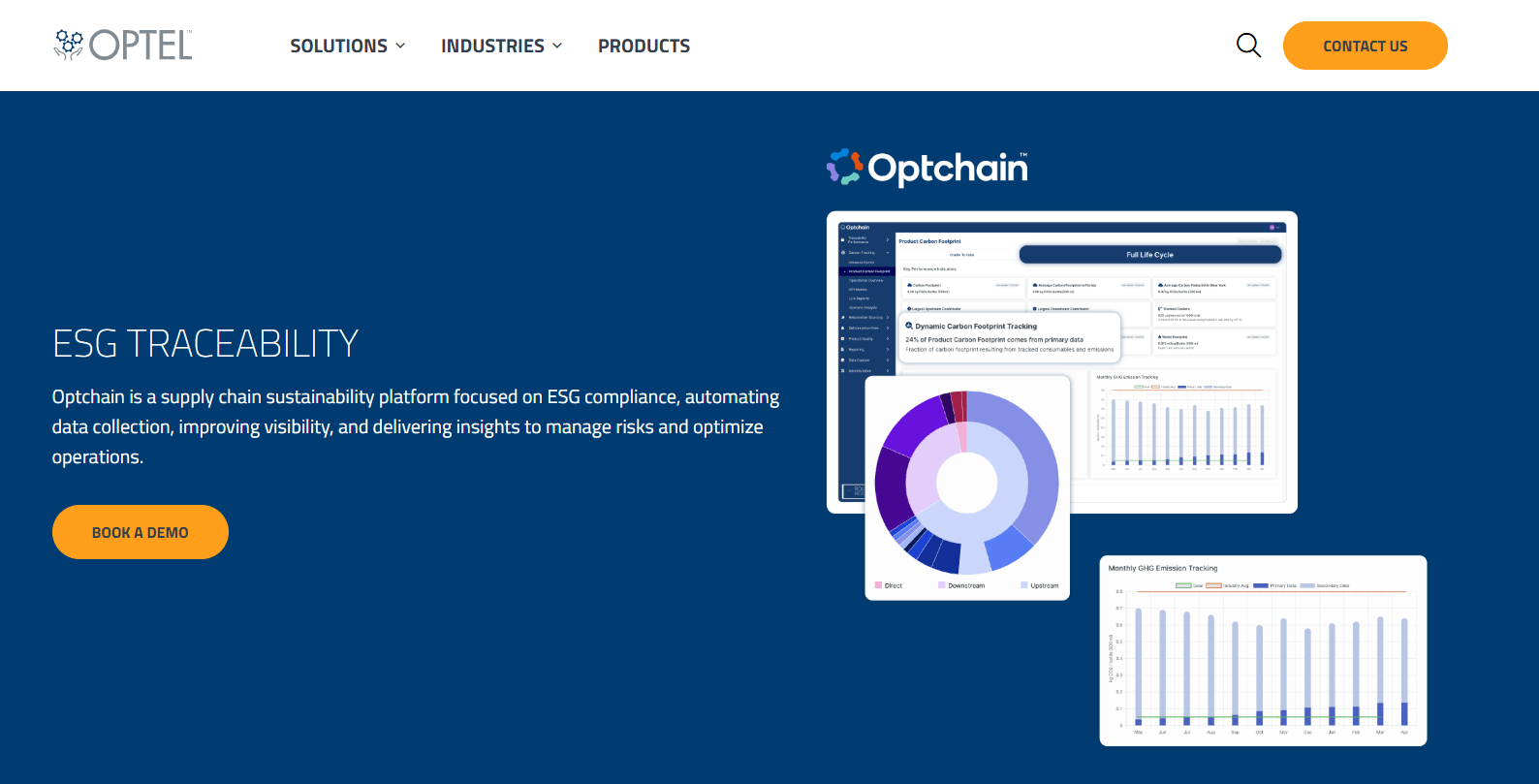This screenshot has width=1539, height=784.
Task: Expand the Industries menu chevron
Action: click(557, 46)
